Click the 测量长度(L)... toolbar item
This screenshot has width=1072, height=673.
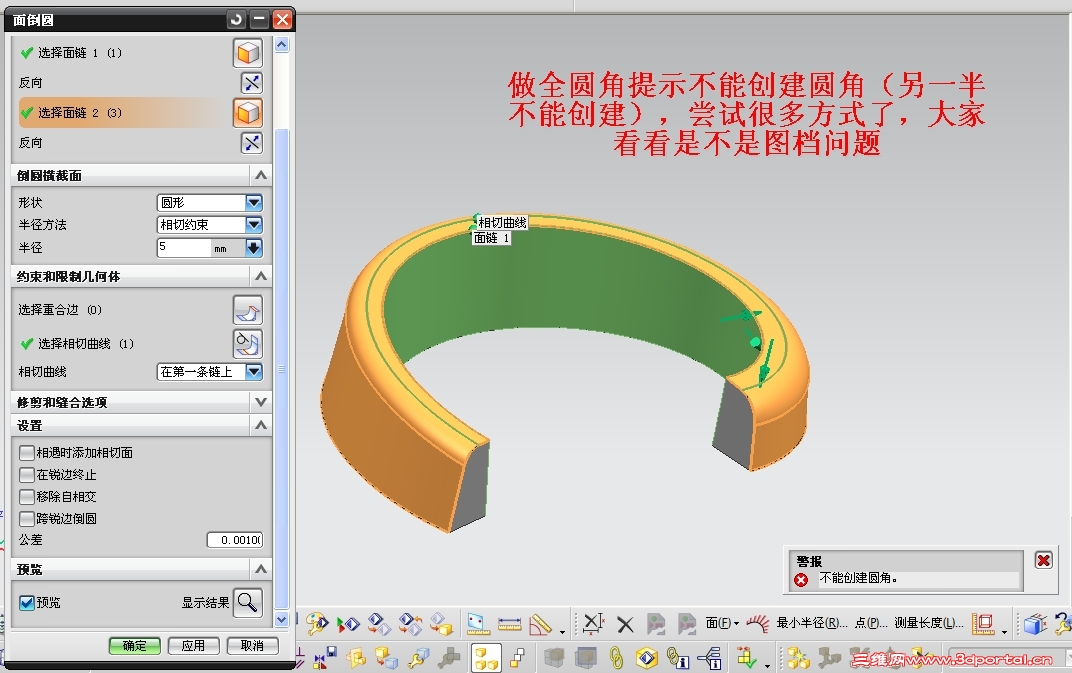point(928,623)
